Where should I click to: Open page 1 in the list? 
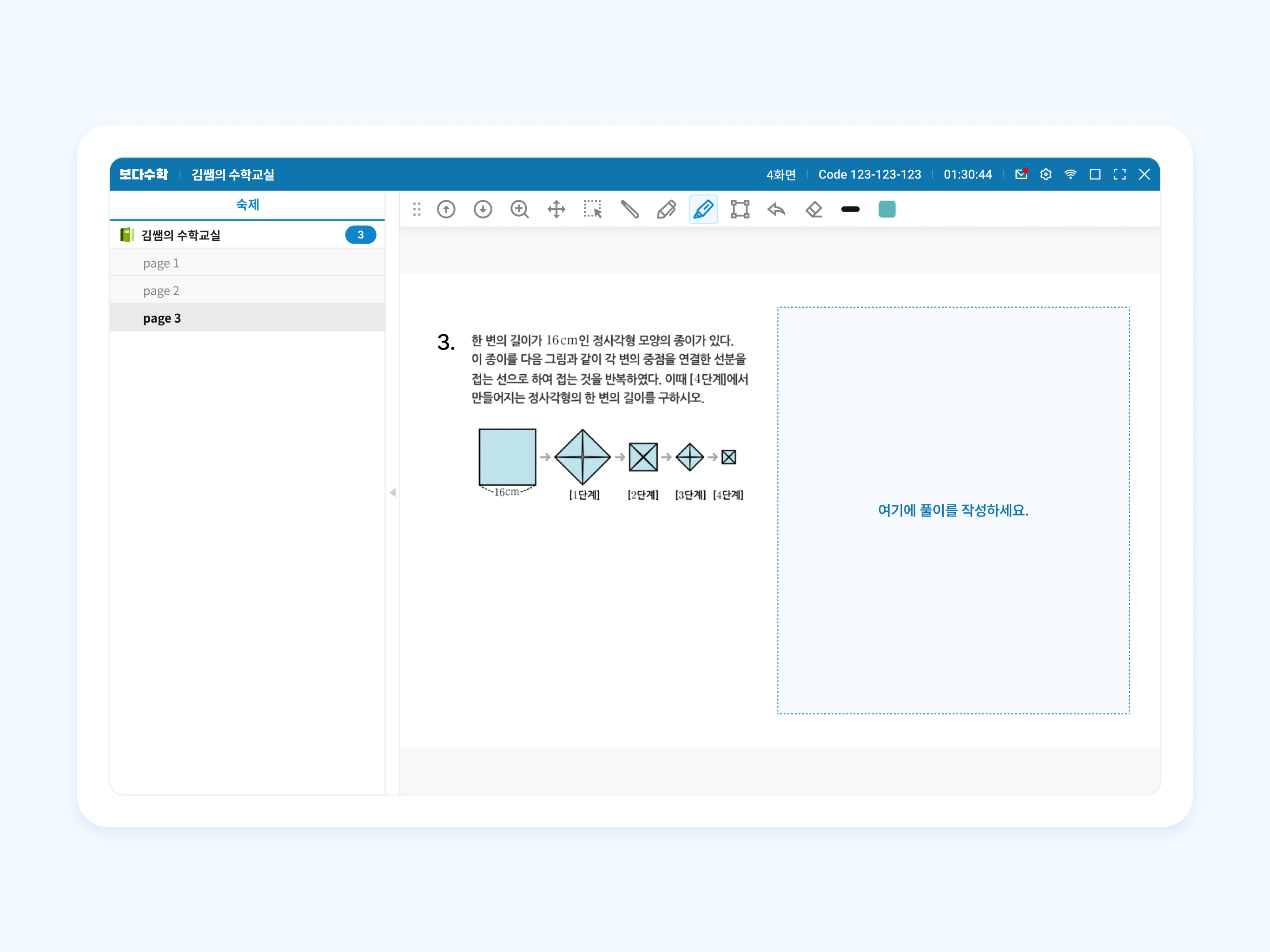[247, 263]
